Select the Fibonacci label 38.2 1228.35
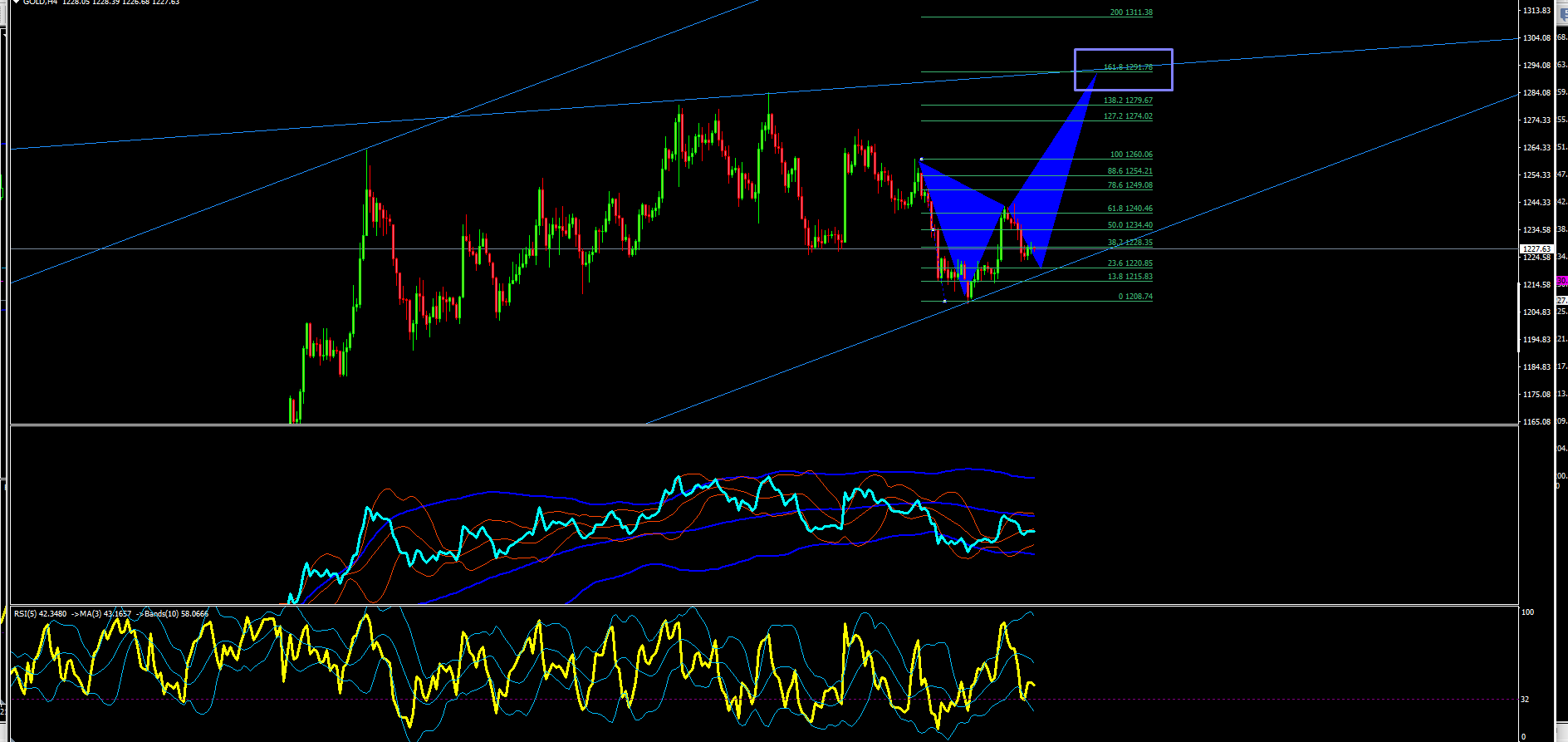Image resolution: width=1568 pixels, height=742 pixels. pyautogui.click(x=1129, y=243)
